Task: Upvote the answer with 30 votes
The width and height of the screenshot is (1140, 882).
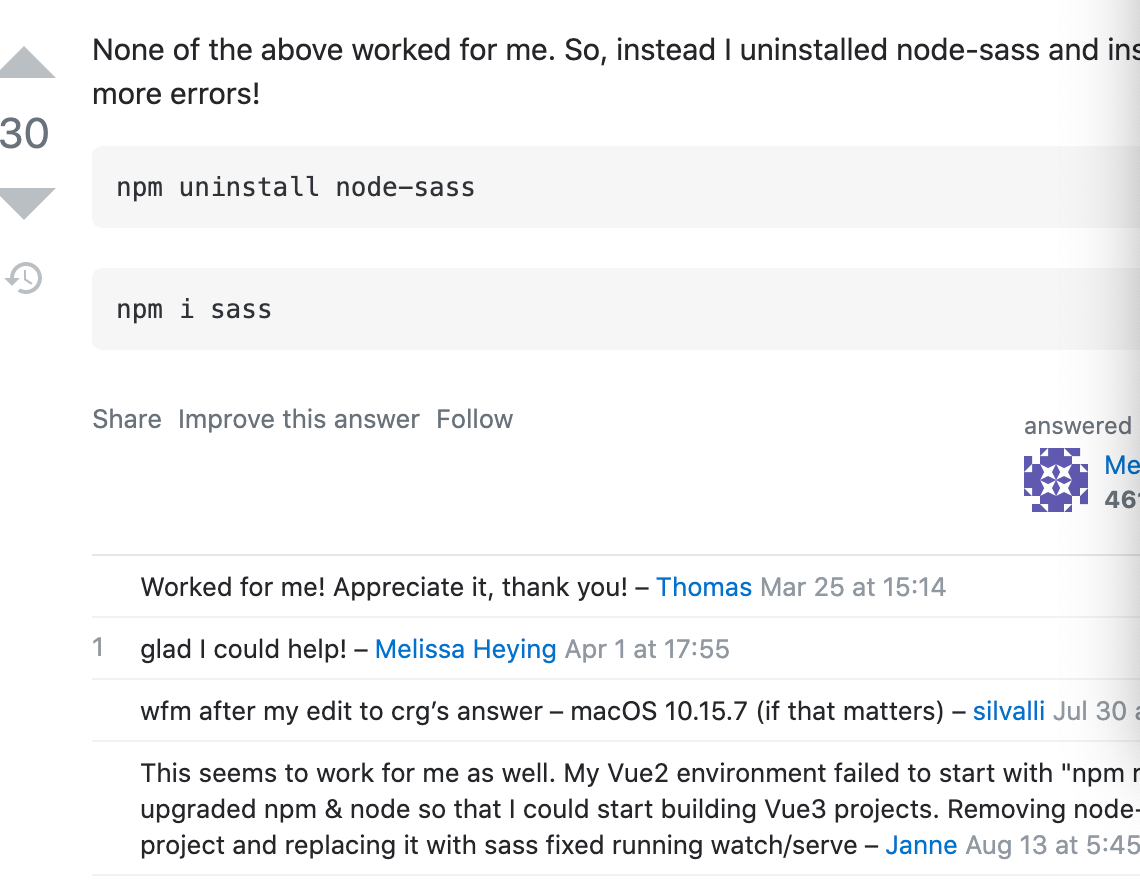Action: 27,63
